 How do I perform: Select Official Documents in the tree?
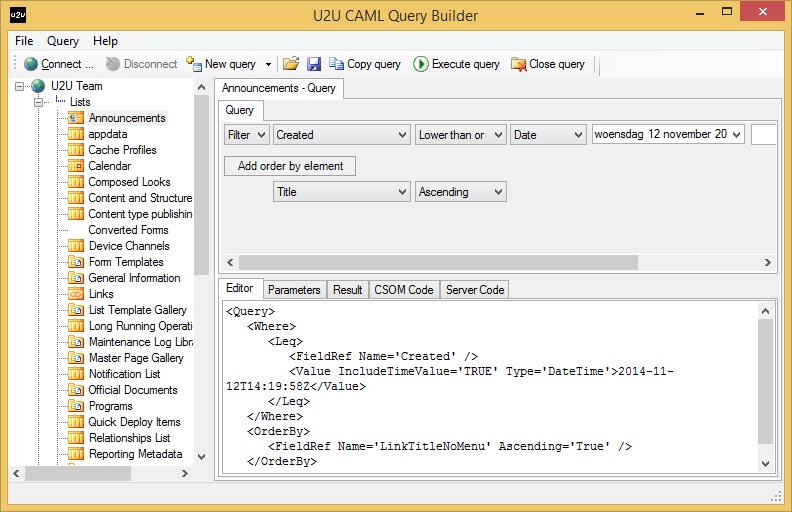point(133,390)
